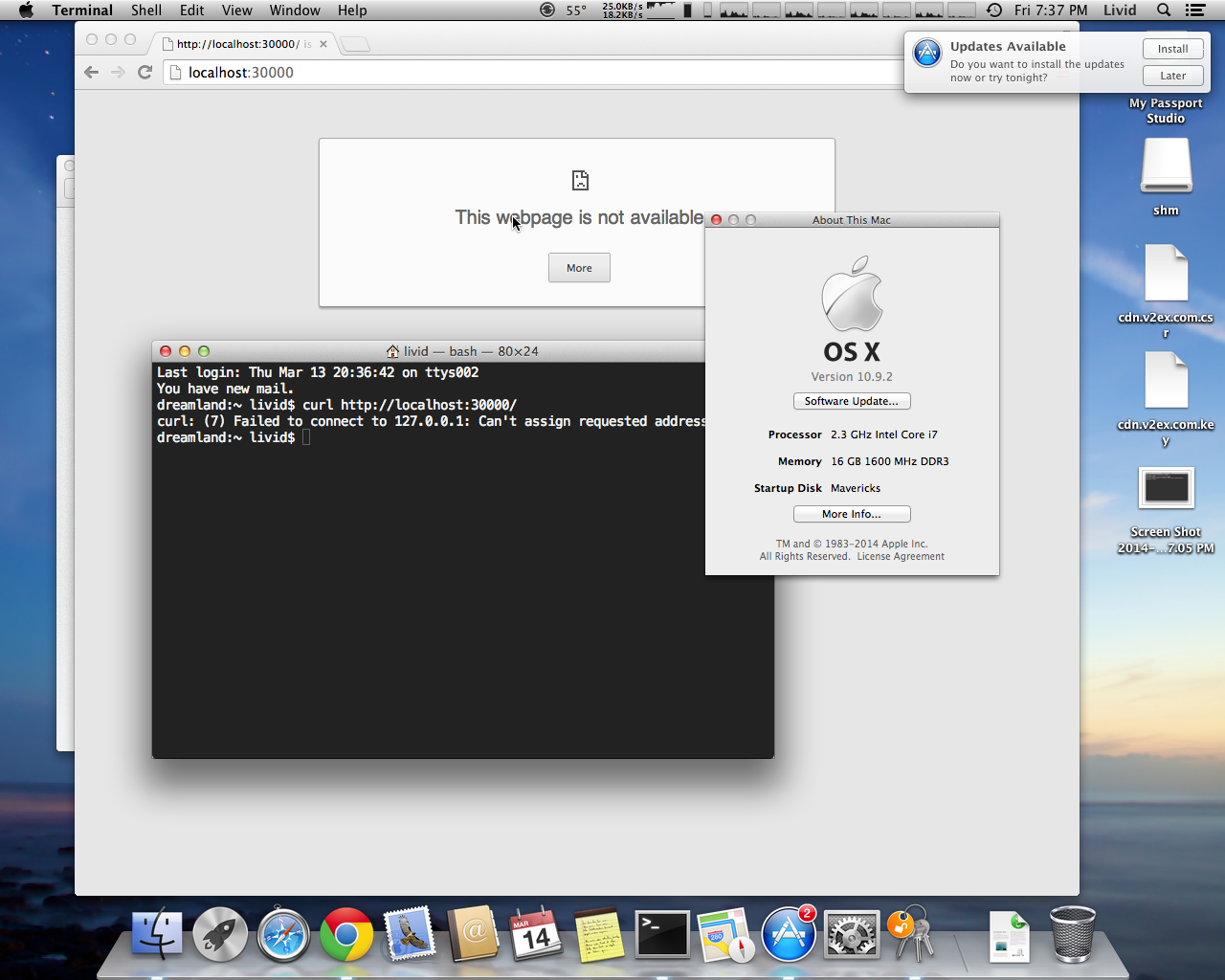This screenshot has width=1225, height=980.
Task: Open the Window menu
Action: pyautogui.click(x=295, y=10)
